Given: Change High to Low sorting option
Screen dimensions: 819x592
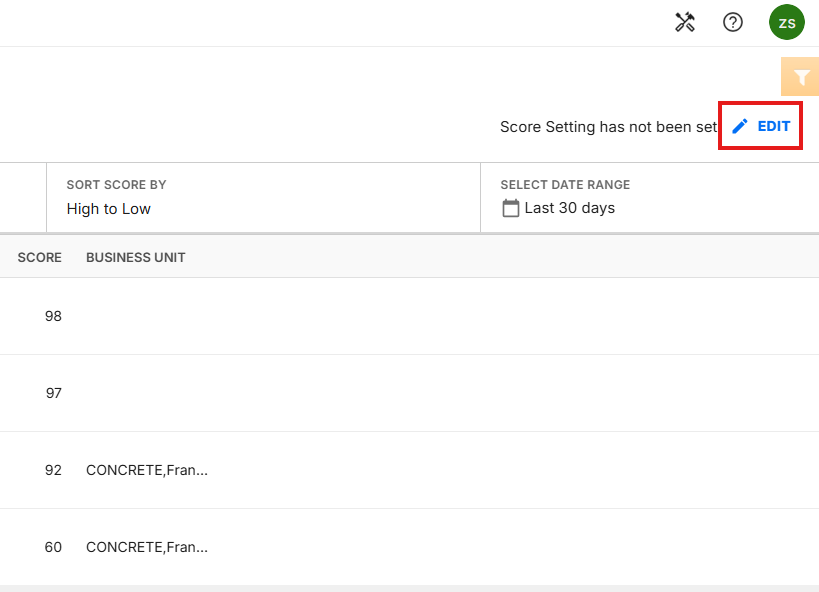Looking at the screenshot, I should click(109, 208).
